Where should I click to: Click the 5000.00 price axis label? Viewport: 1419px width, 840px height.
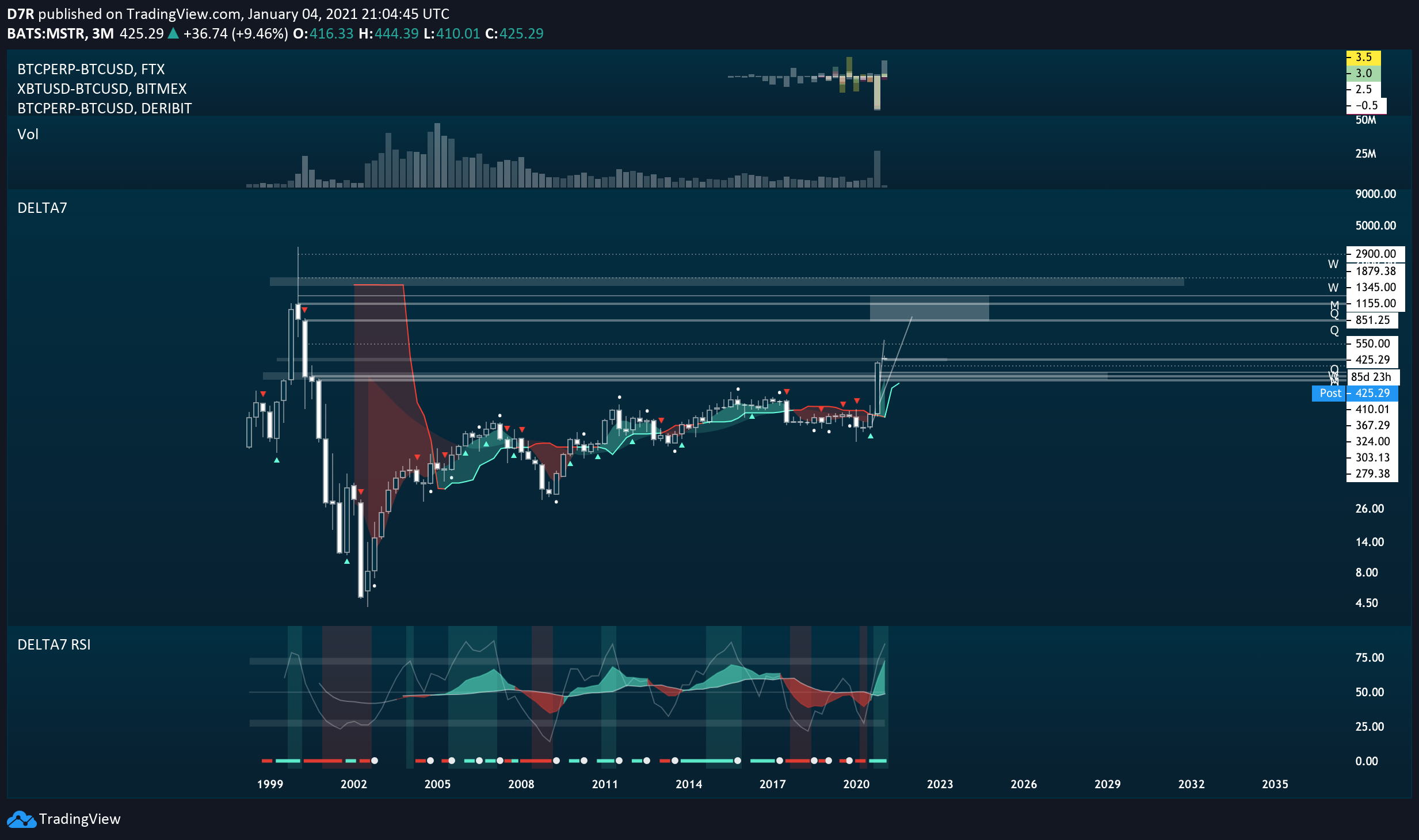pos(1375,226)
